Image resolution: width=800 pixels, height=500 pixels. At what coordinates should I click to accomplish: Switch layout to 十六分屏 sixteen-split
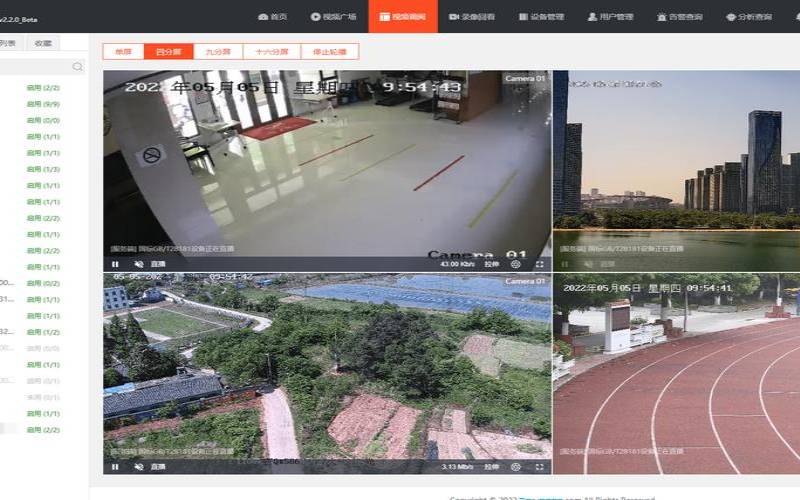point(272,52)
